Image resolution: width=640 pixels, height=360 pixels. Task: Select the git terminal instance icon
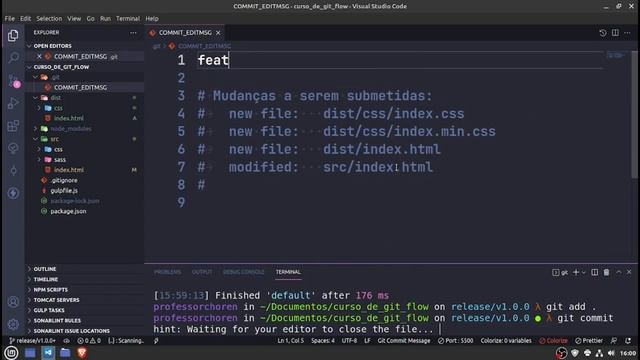click(x=560, y=272)
